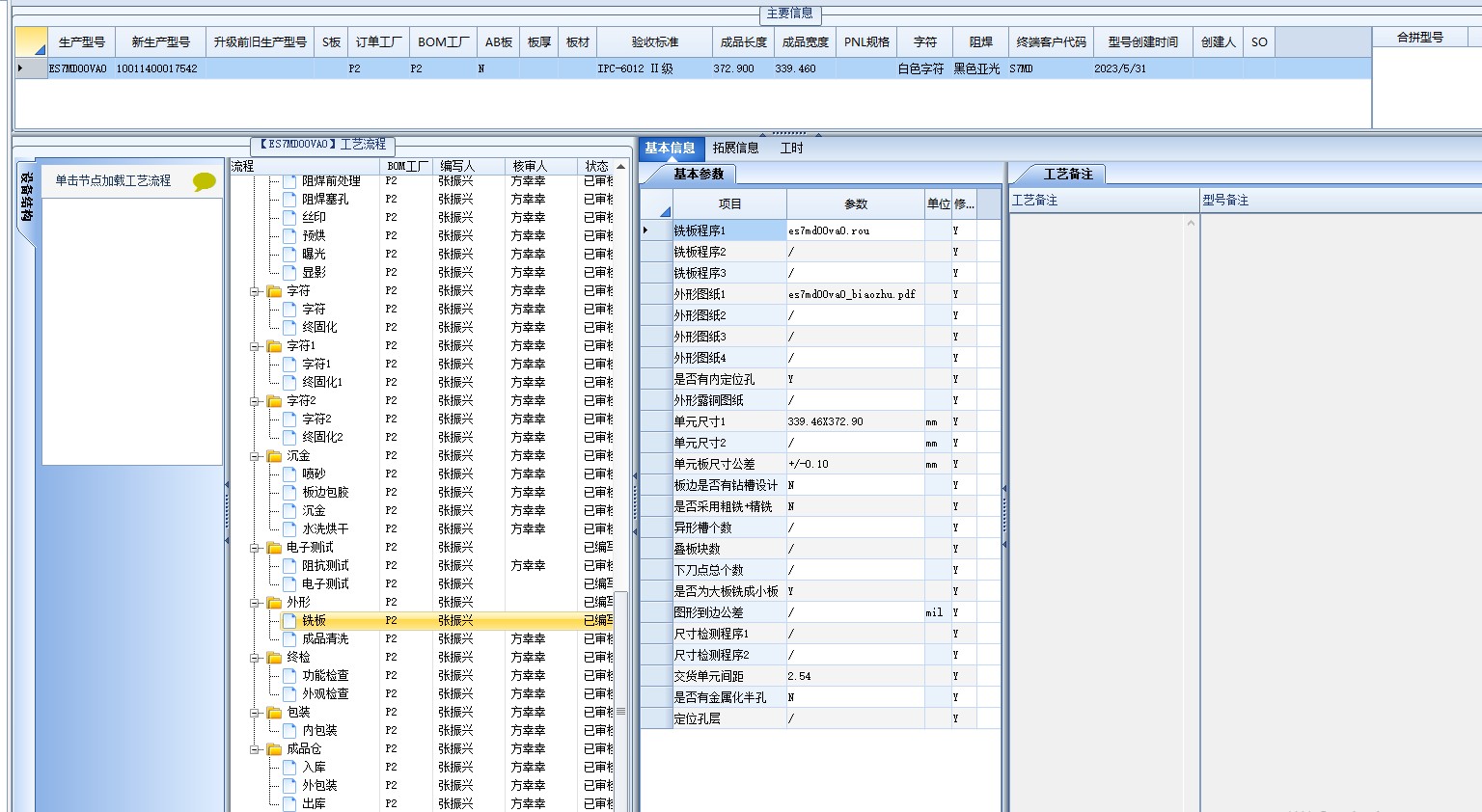1482x812 pixels.
Task: Select the 基本参数 sub-tab
Action: (699, 174)
